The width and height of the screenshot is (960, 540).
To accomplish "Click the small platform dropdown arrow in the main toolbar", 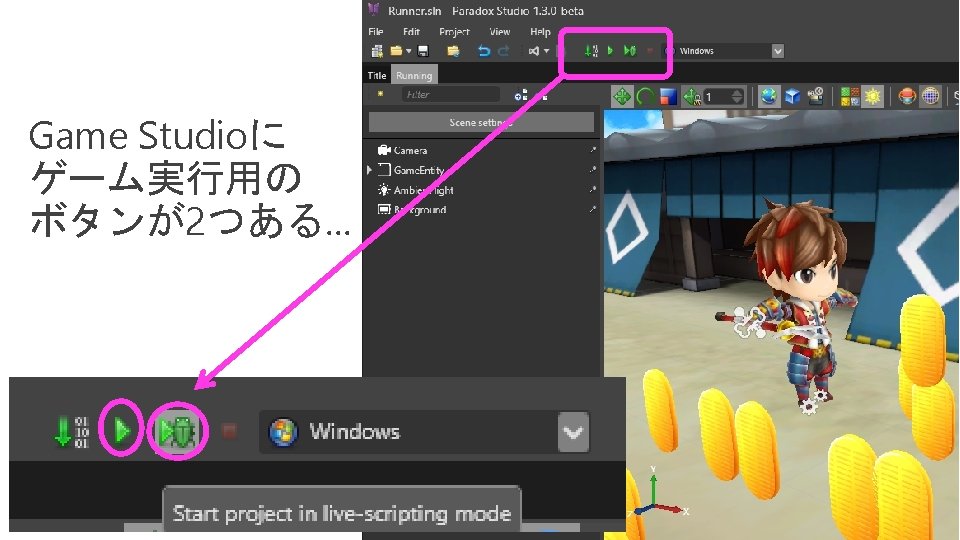I will pos(778,51).
